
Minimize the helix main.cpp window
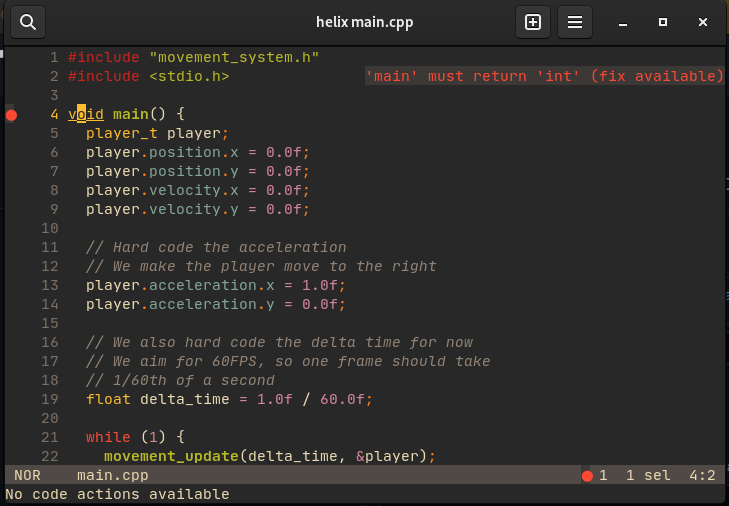tap(623, 22)
